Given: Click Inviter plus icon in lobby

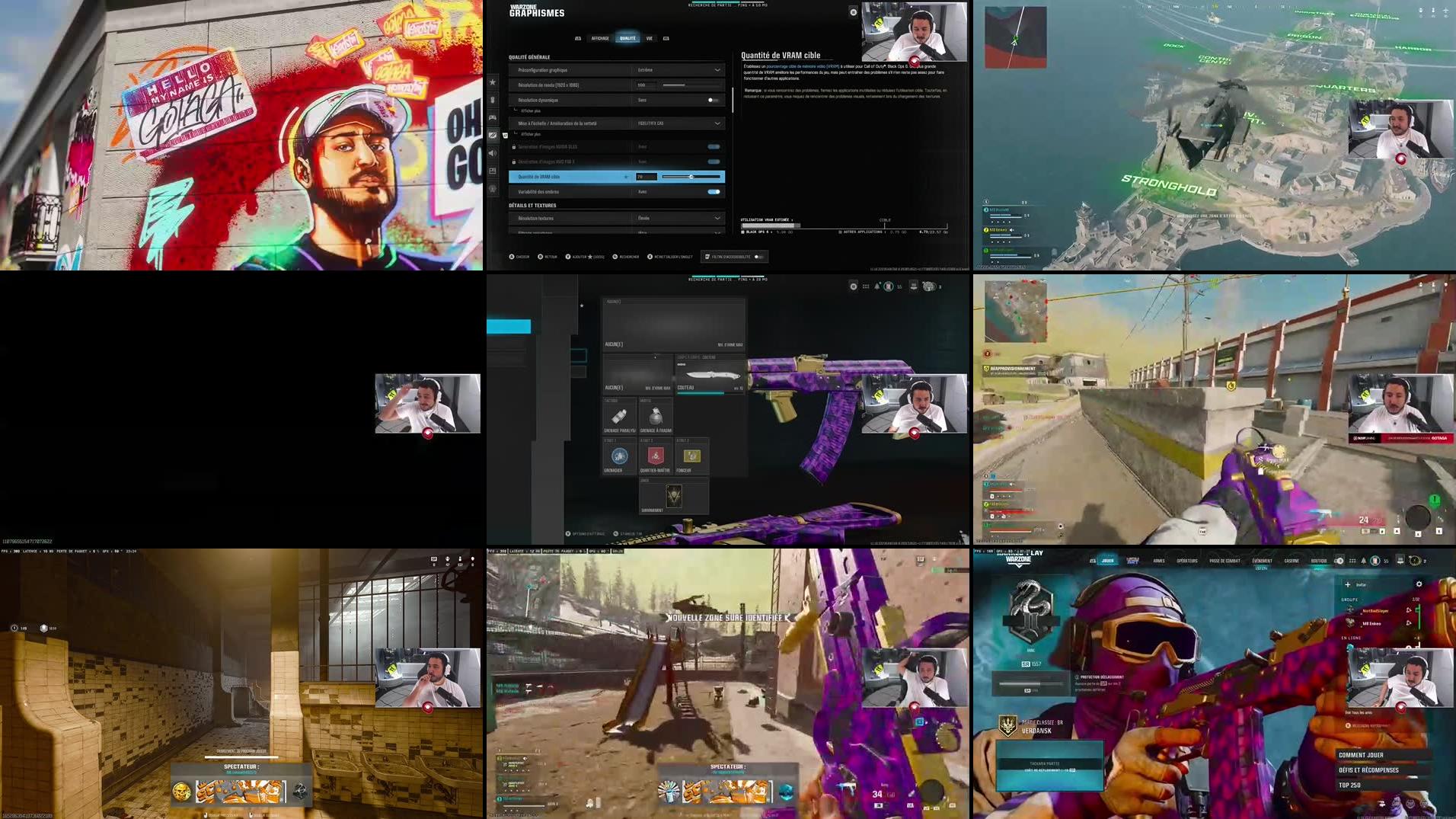Looking at the screenshot, I should 1347,584.
